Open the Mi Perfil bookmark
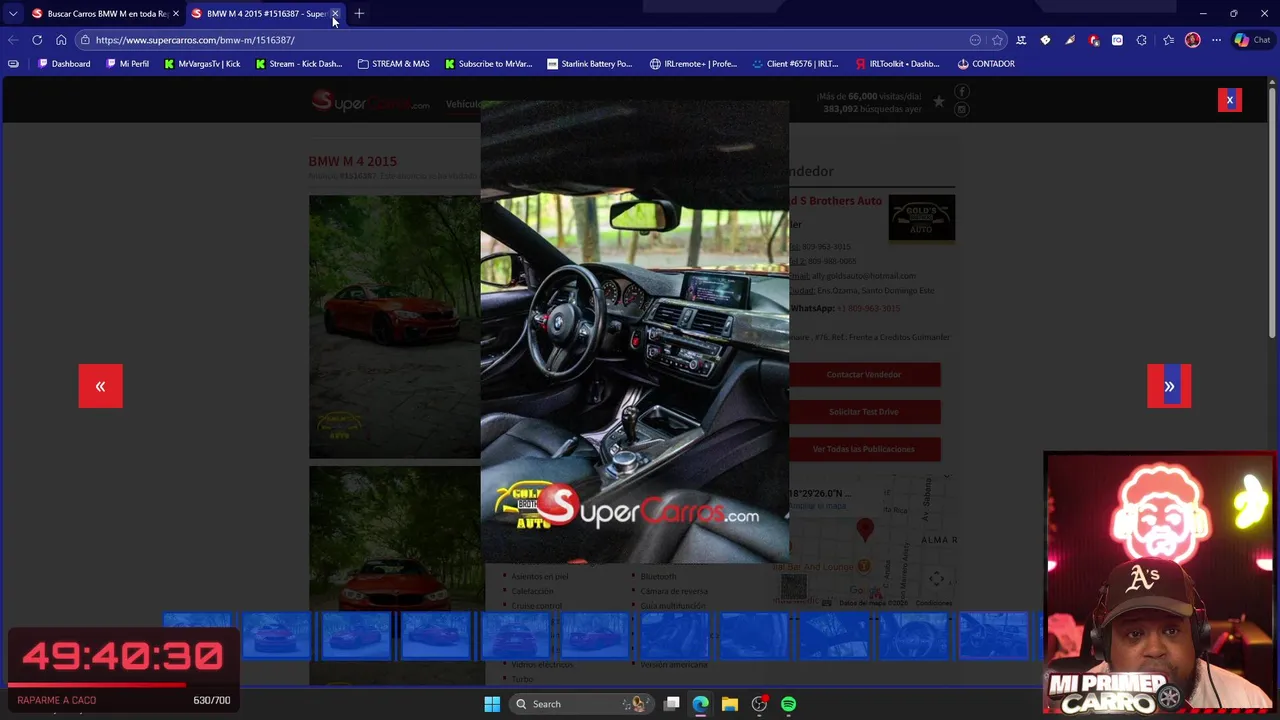This screenshot has height=720, width=1280. tap(127, 64)
